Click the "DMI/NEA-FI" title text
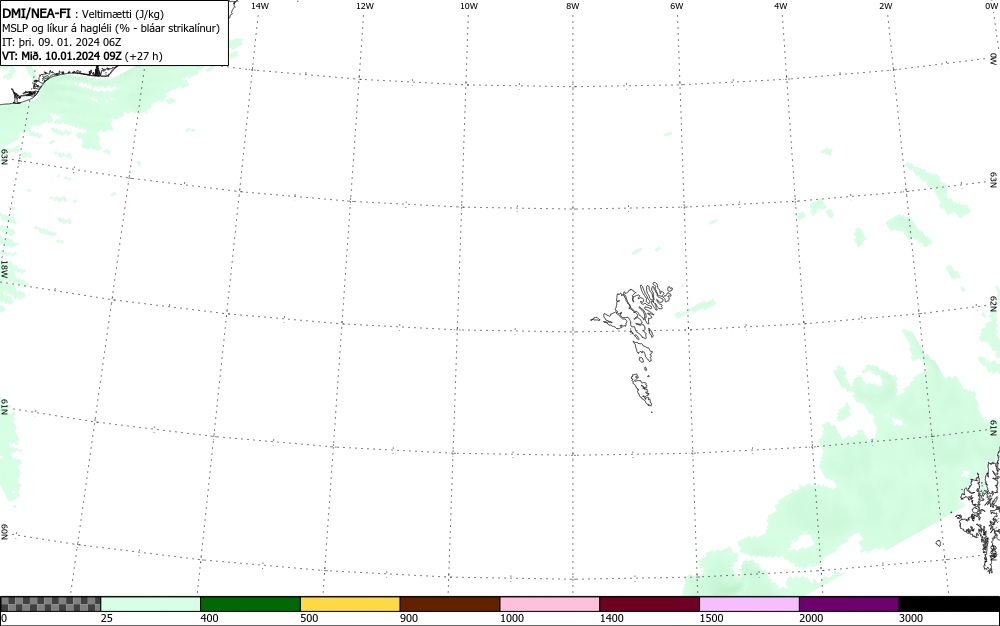Viewport: 1000px width, 626px height. click(36, 13)
